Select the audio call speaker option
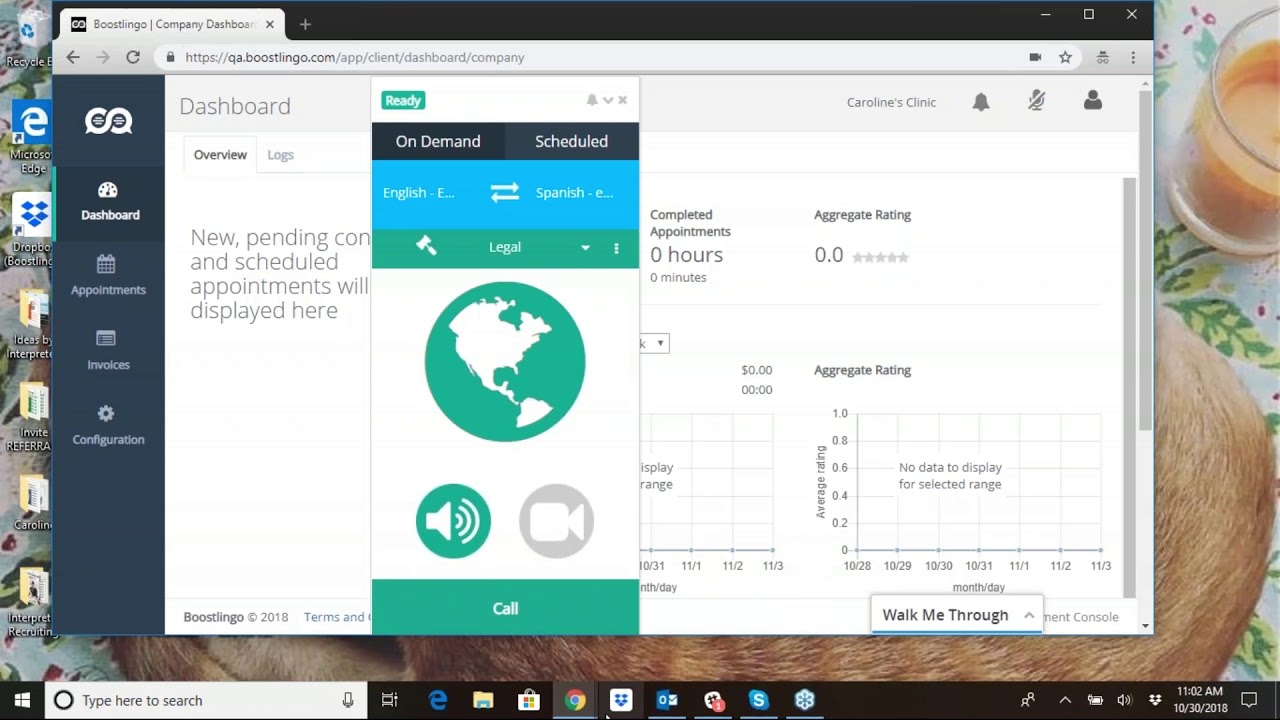Screen dimensions: 1280x720 point(453,521)
